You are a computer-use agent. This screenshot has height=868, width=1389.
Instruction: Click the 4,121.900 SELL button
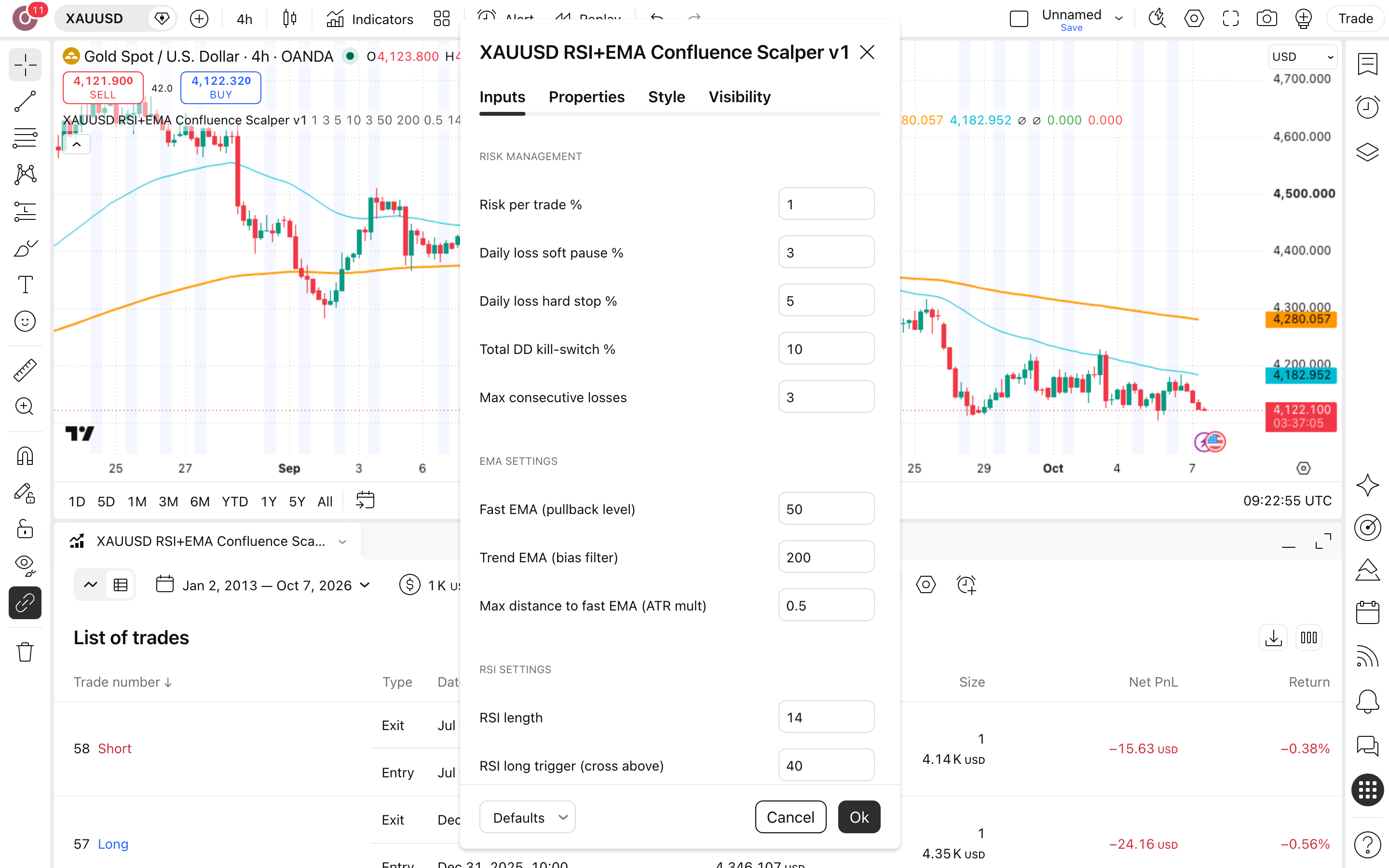(103, 87)
